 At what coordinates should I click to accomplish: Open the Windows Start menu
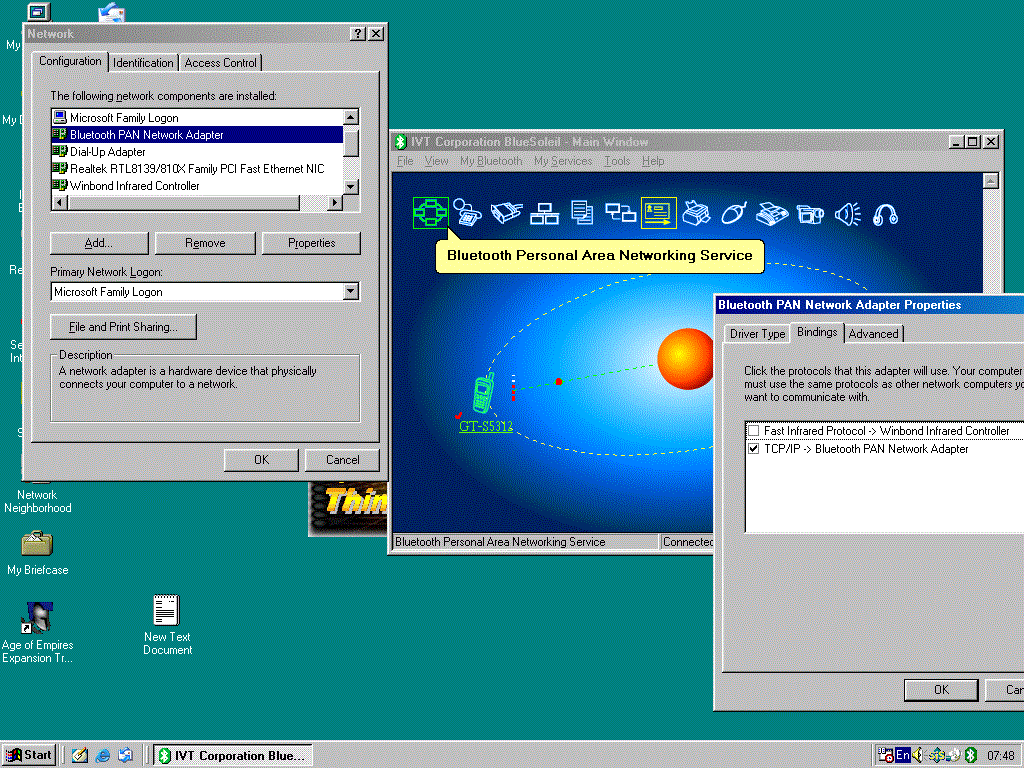[x=29, y=755]
